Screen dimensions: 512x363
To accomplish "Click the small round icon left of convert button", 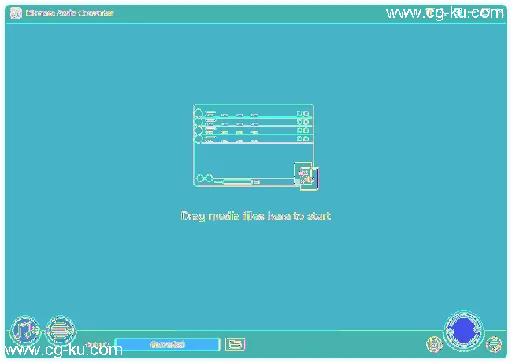I will click(x=434, y=344).
